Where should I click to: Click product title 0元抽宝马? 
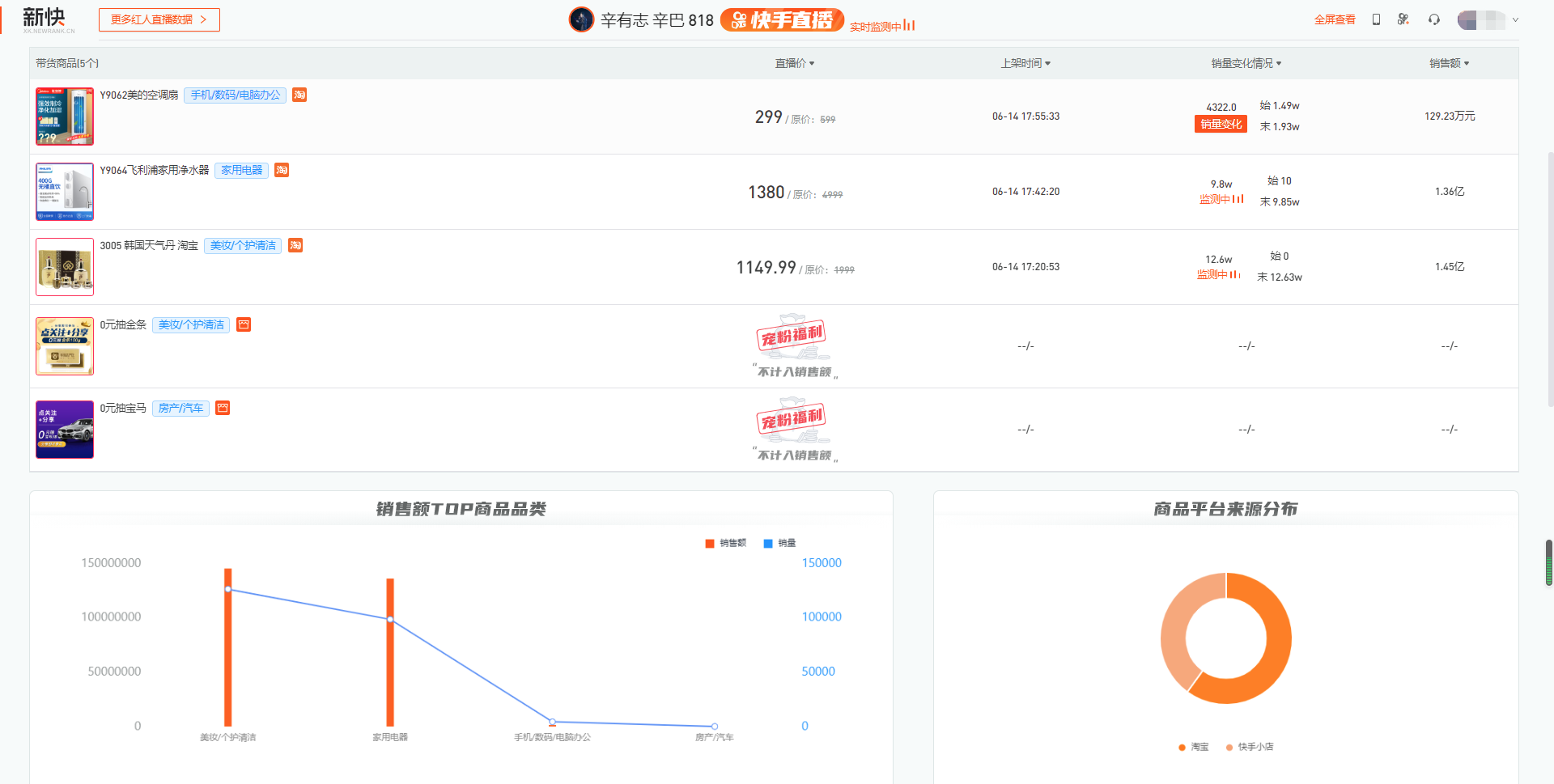point(123,408)
